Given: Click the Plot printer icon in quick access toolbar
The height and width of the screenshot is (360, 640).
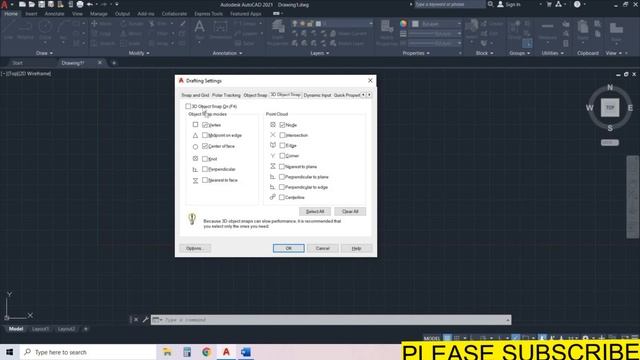Looking at the screenshot, I should coord(80,4).
